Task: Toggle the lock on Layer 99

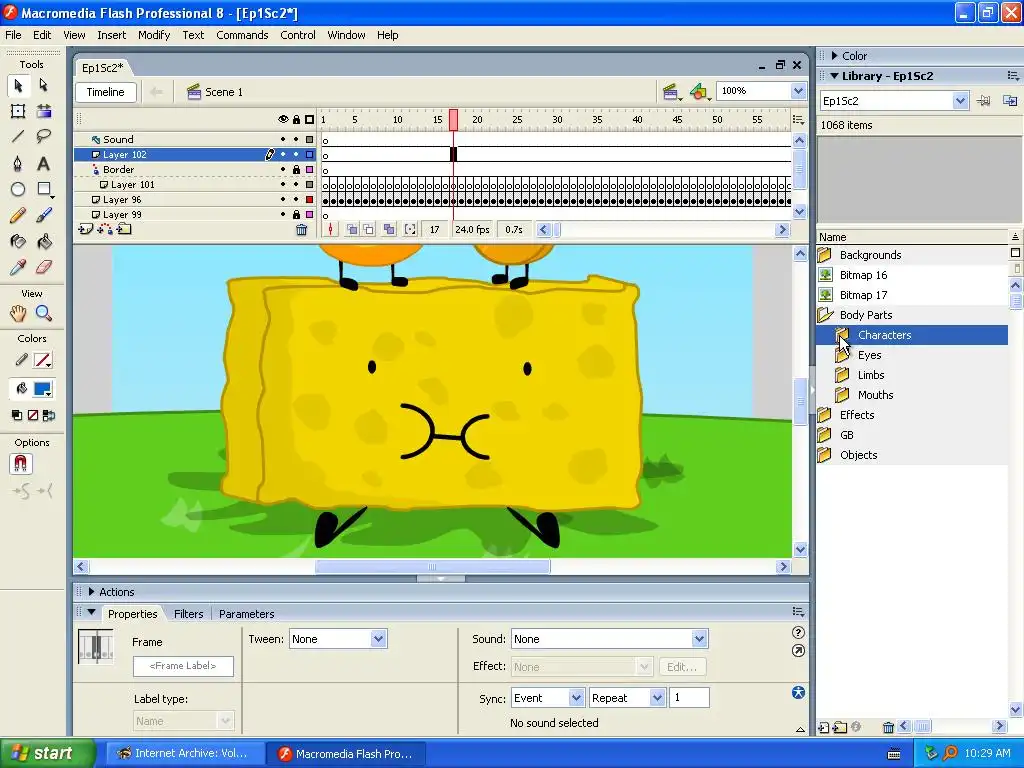Action: click(296, 215)
